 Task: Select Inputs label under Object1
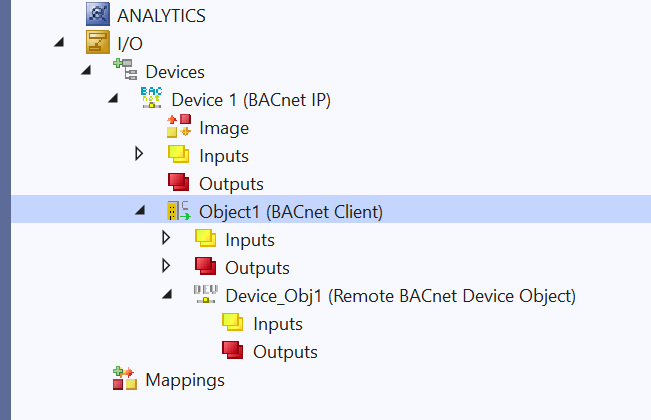[x=250, y=240]
